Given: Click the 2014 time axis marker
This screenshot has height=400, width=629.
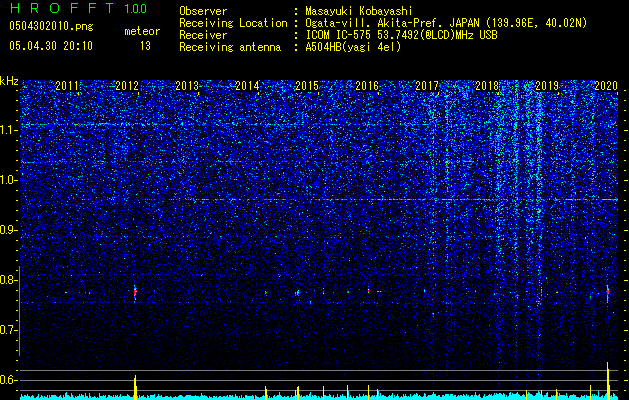Looking at the screenshot, I should click(x=247, y=86).
